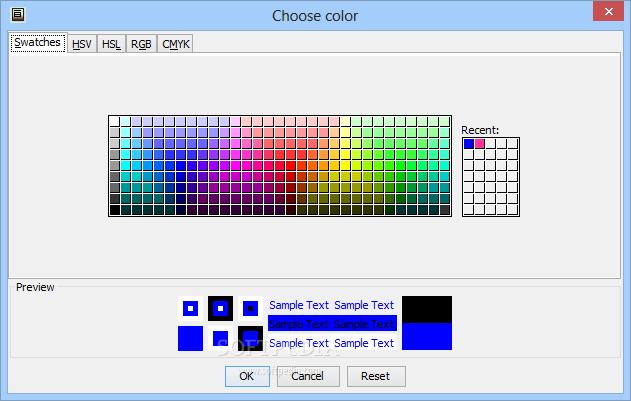Choose the black swatch at palette bottom-left

coord(115,209)
